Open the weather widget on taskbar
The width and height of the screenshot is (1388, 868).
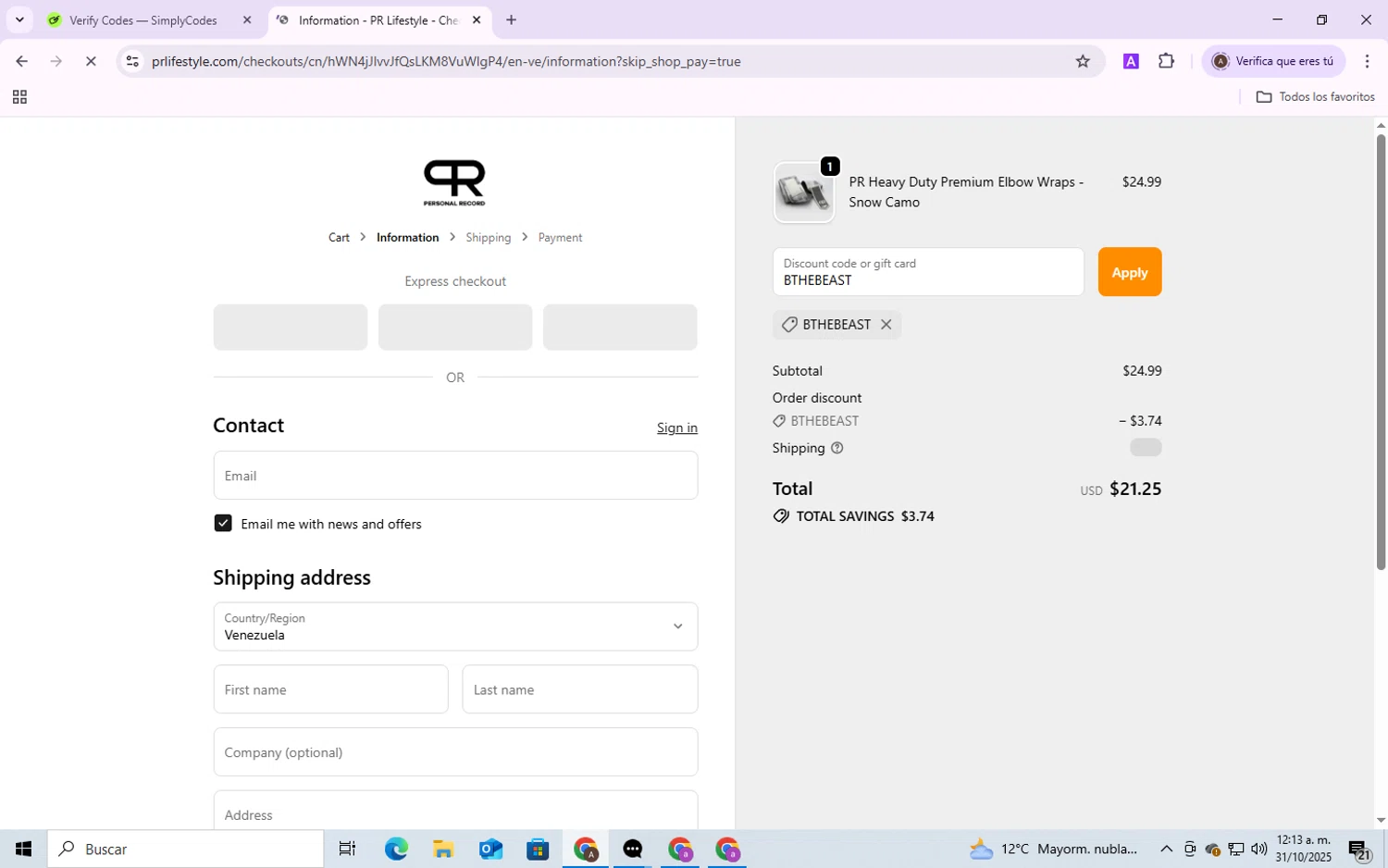pyautogui.click(x=1053, y=849)
